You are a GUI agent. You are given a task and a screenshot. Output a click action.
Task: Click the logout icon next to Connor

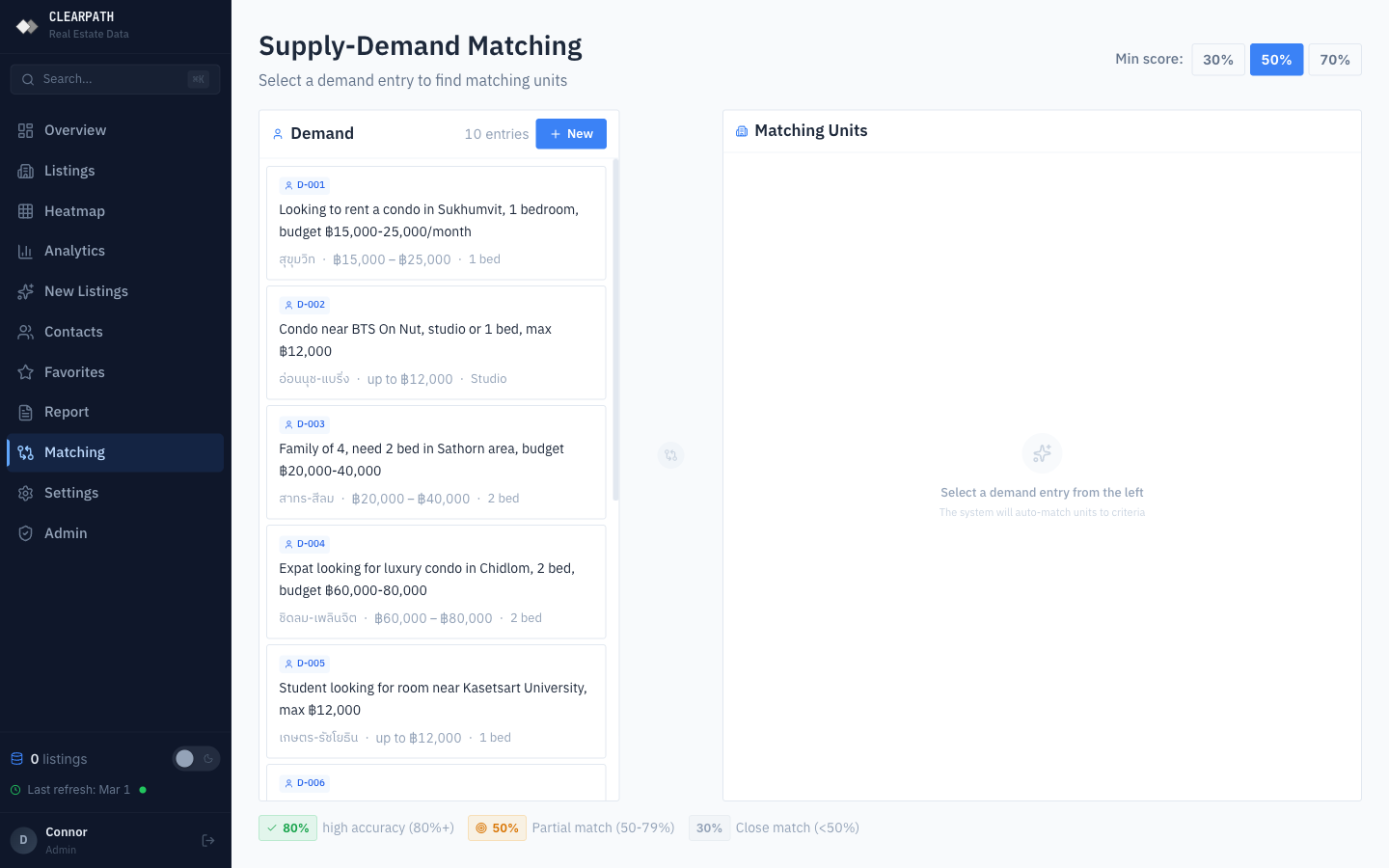[208, 841]
